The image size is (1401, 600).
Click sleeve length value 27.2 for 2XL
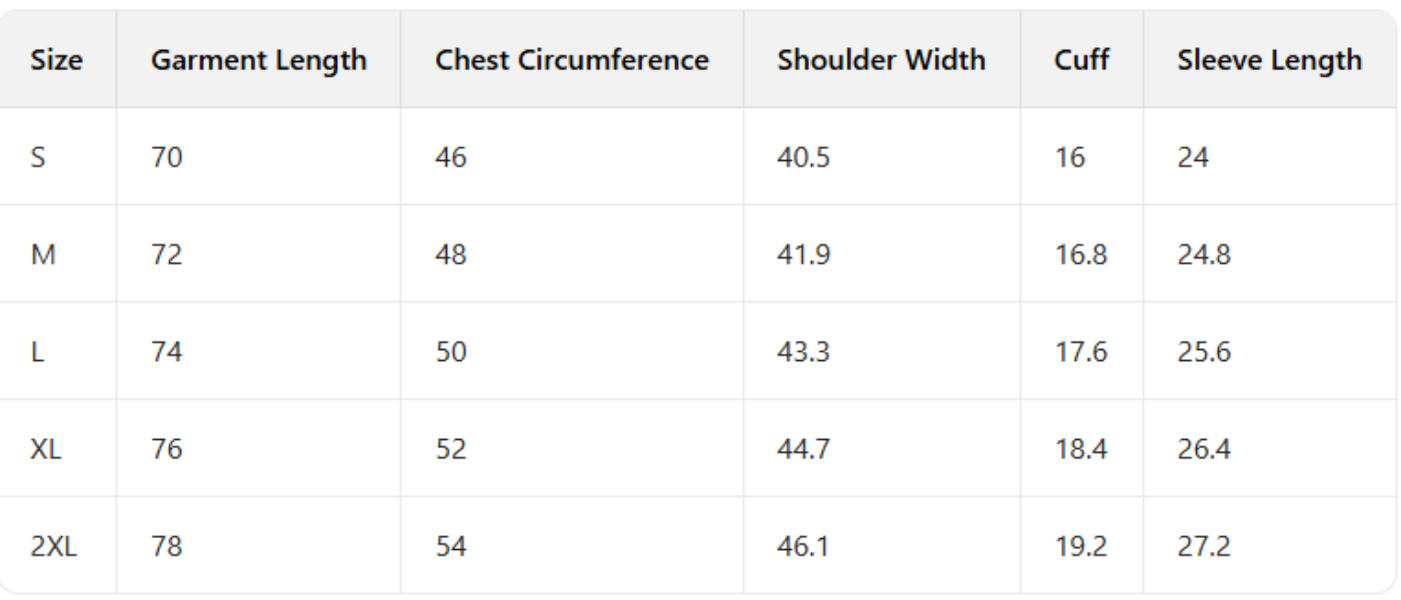click(1203, 547)
